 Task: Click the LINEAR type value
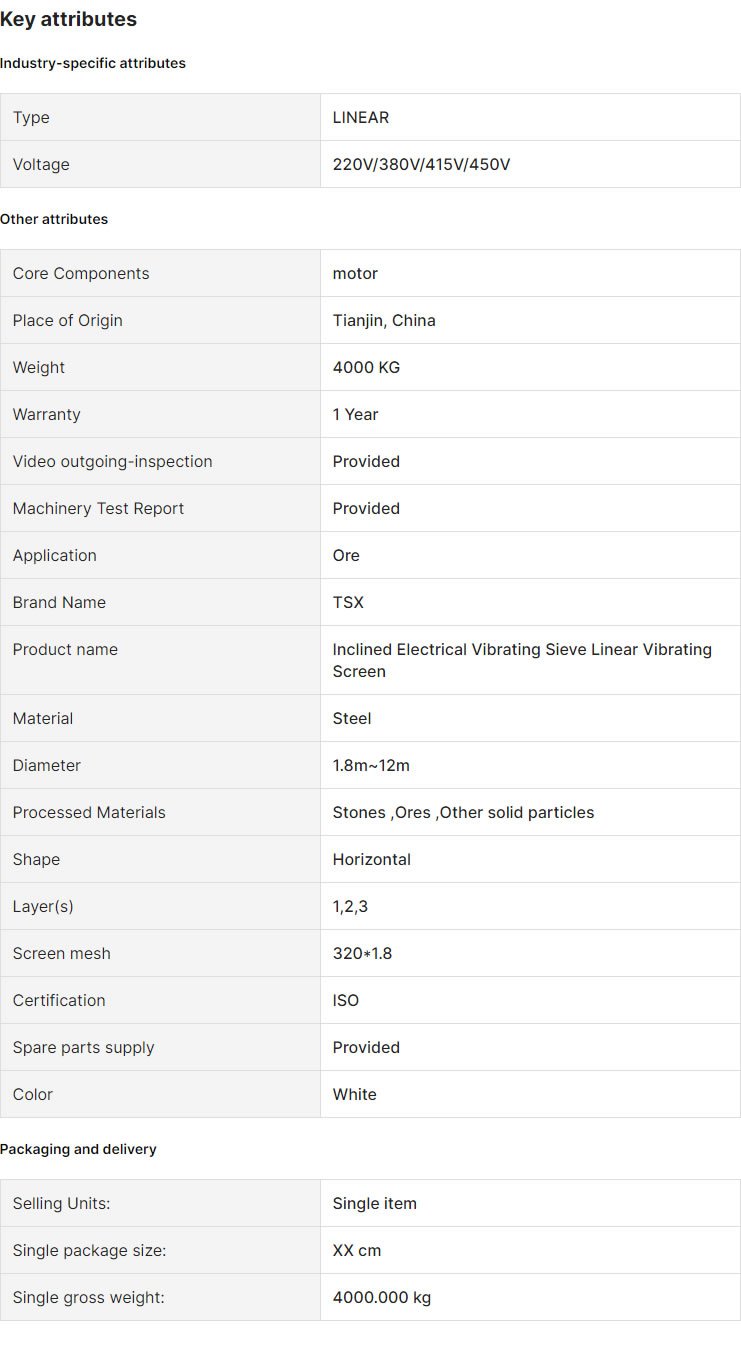(x=361, y=117)
